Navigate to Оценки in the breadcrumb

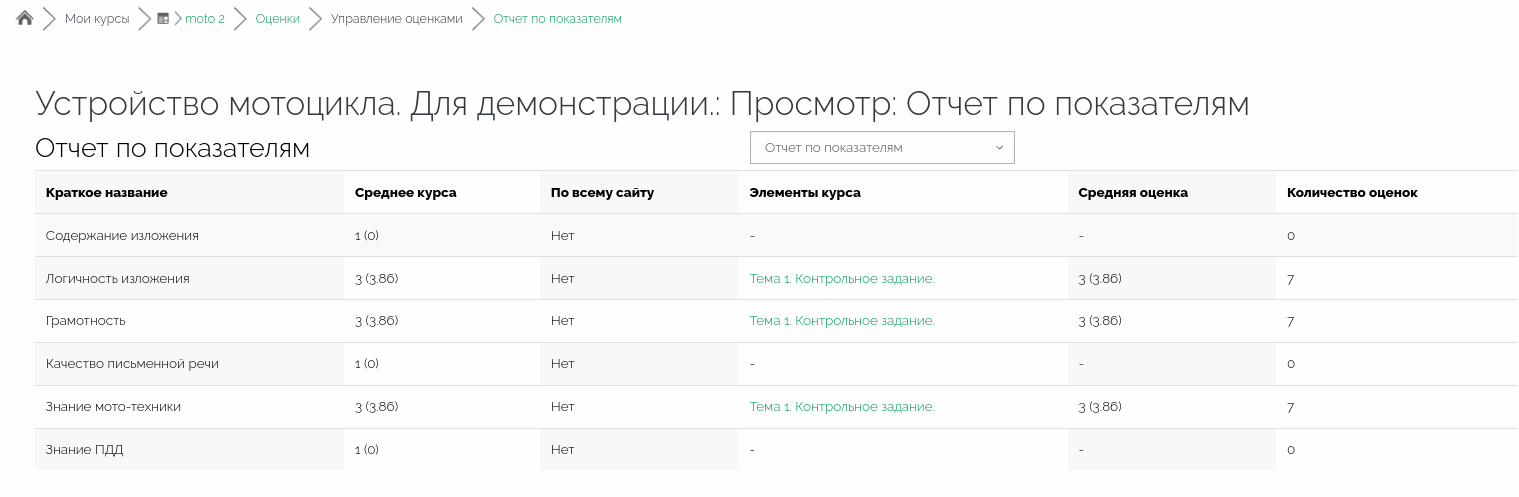(x=277, y=19)
